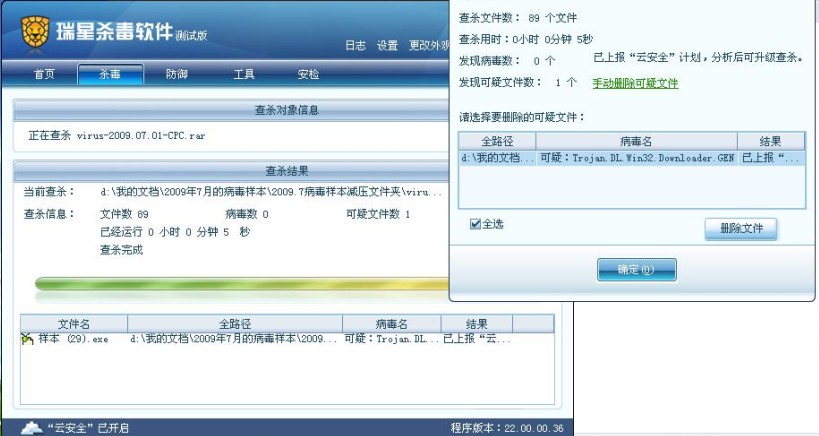This screenshot has width=819, height=436.
Task: Click the 病毒名 column header in dialog
Action: (636, 142)
